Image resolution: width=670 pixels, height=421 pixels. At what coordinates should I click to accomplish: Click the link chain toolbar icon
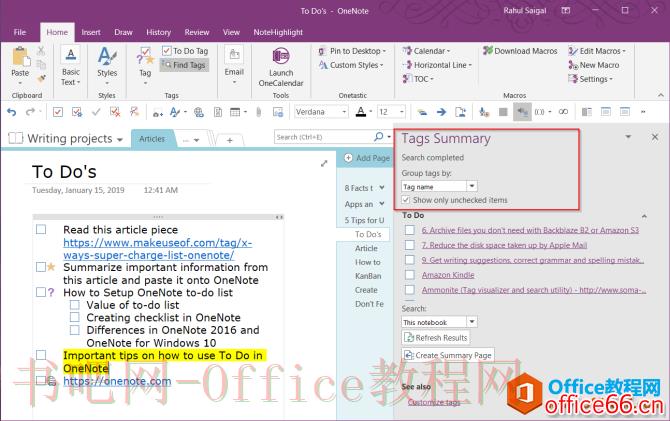tap(563, 112)
